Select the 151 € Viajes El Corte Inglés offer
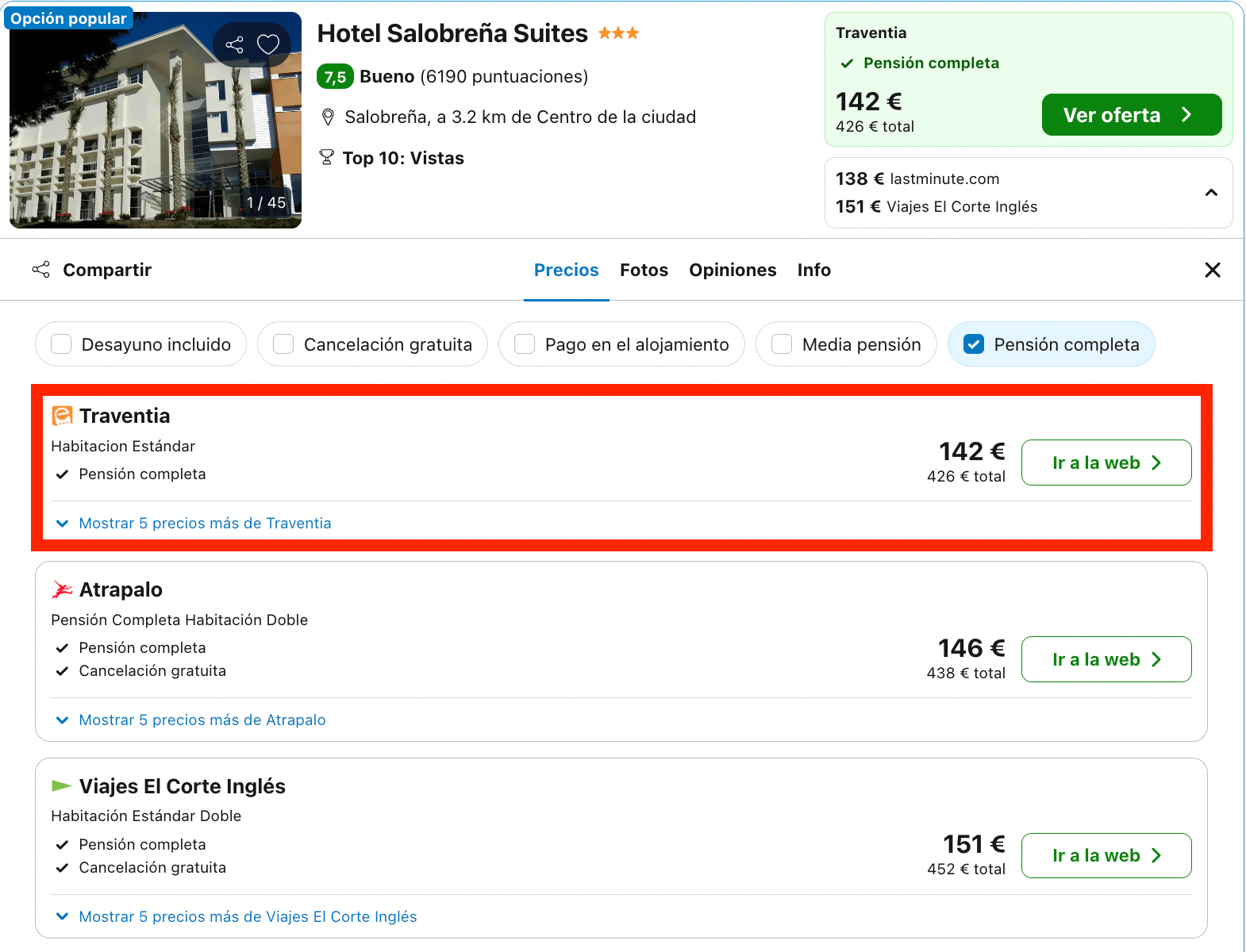The width and height of the screenshot is (1246, 952). click(936, 207)
